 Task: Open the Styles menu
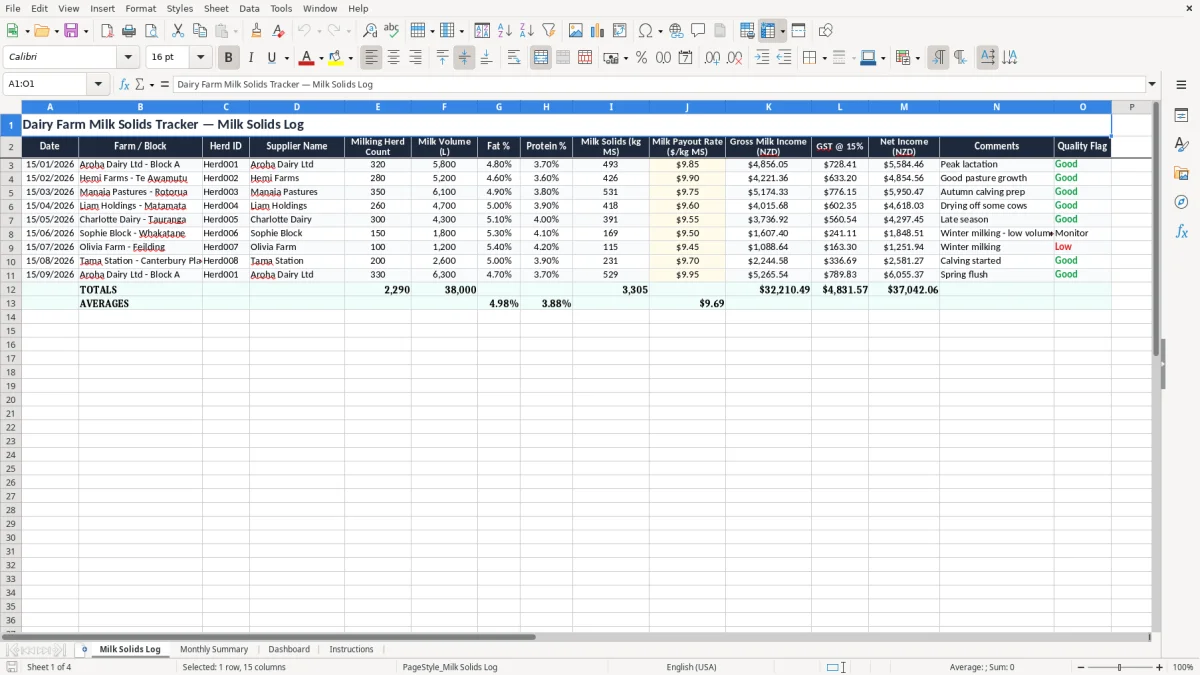tap(180, 8)
